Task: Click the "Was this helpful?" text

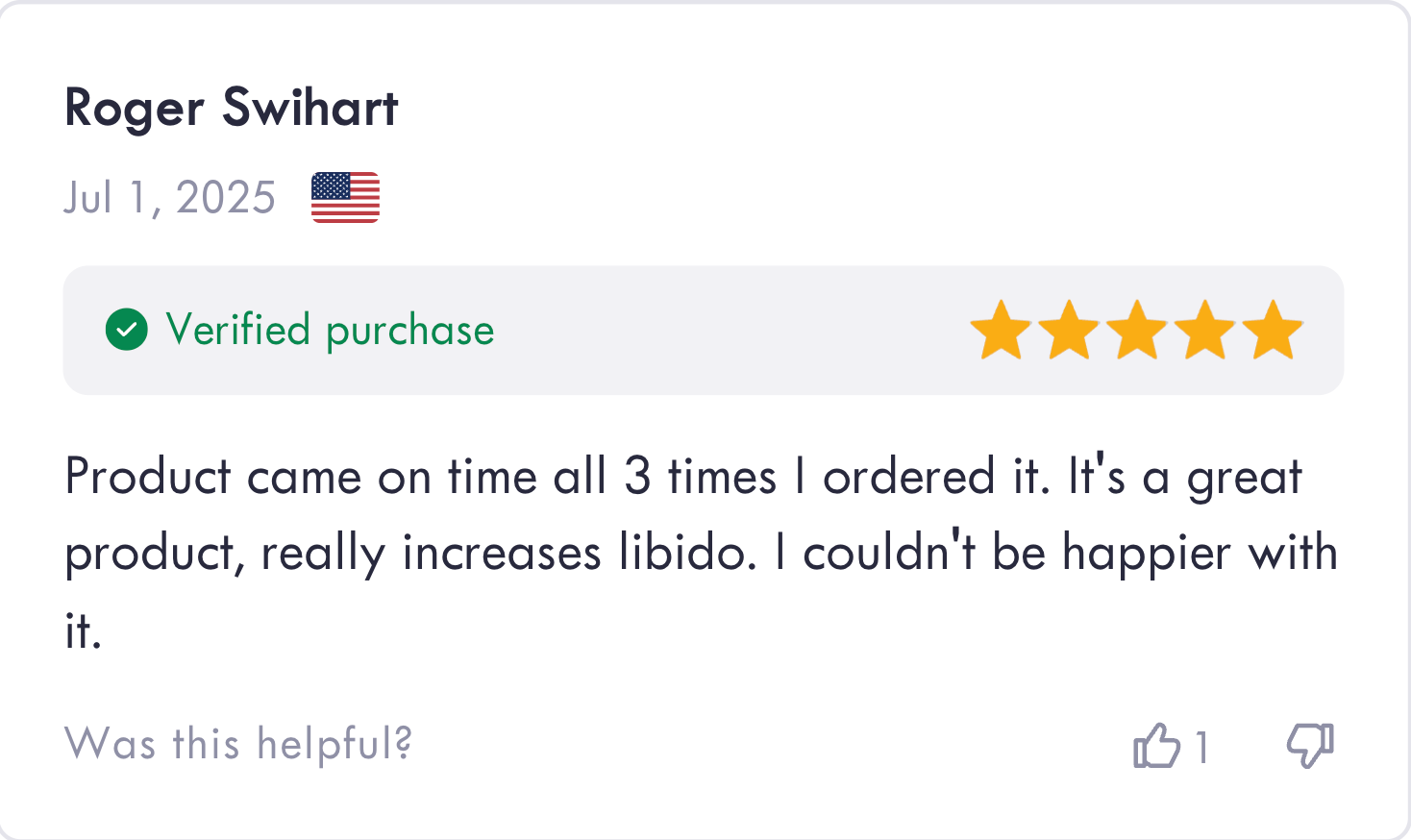Action: point(237,744)
